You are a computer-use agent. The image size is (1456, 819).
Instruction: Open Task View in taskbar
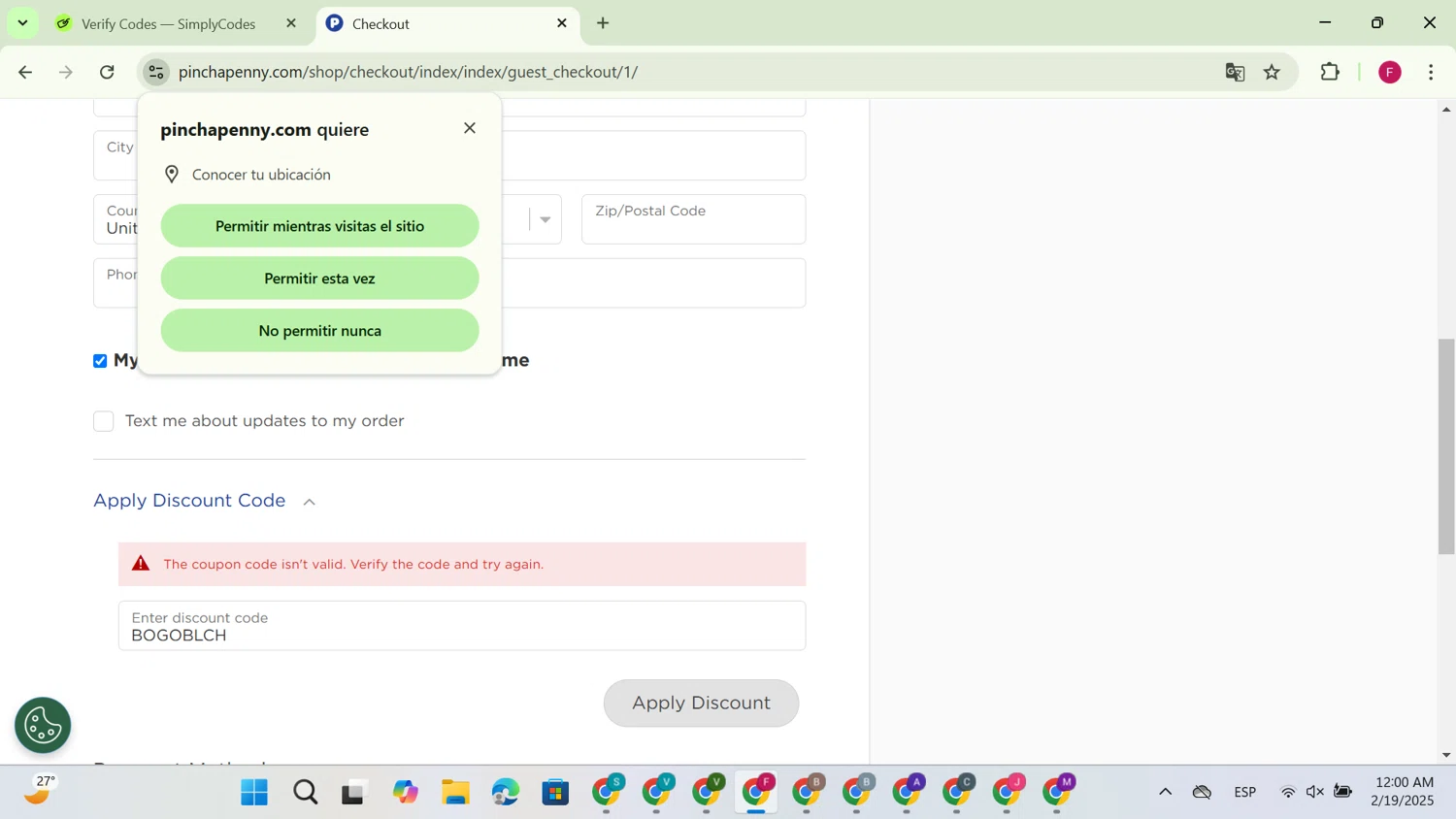coord(354,793)
